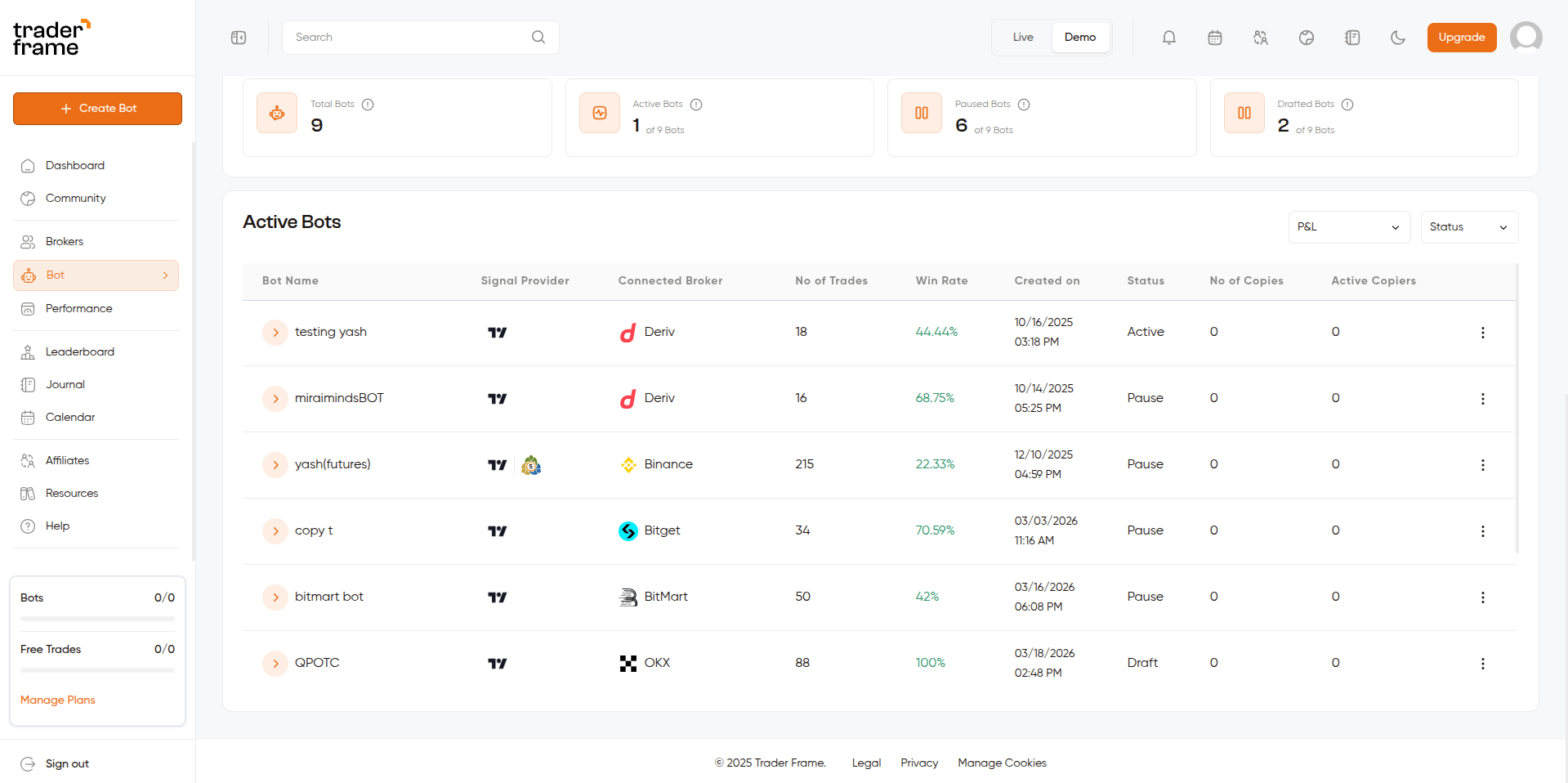This screenshot has width=1568, height=783.
Task: Expand the copy t bot row
Action: click(275, 531)
